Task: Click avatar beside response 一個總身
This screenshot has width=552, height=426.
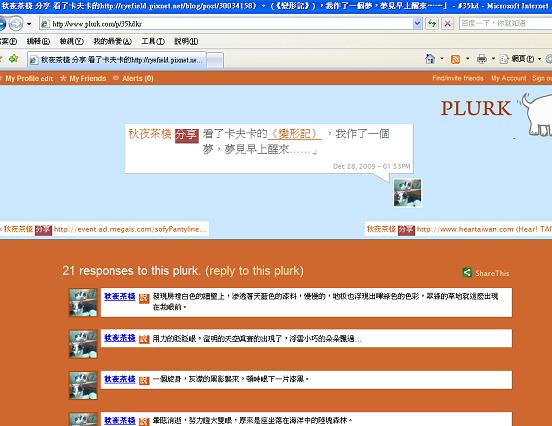Action: tap(83, 386)
